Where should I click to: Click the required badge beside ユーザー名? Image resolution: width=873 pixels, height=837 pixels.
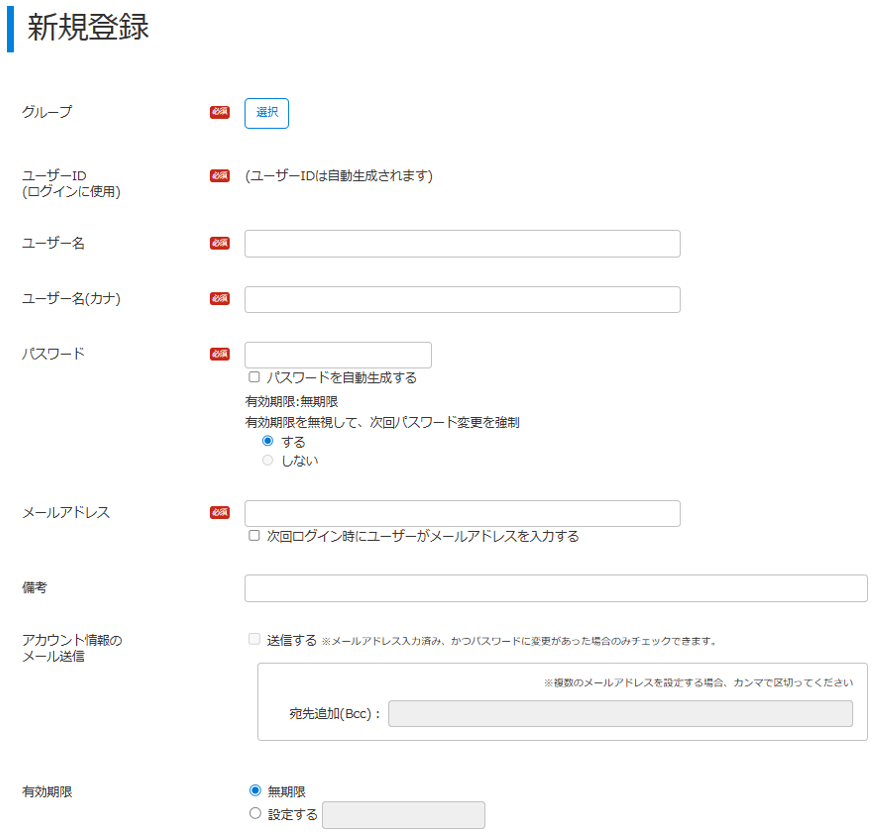click(219, 243)
